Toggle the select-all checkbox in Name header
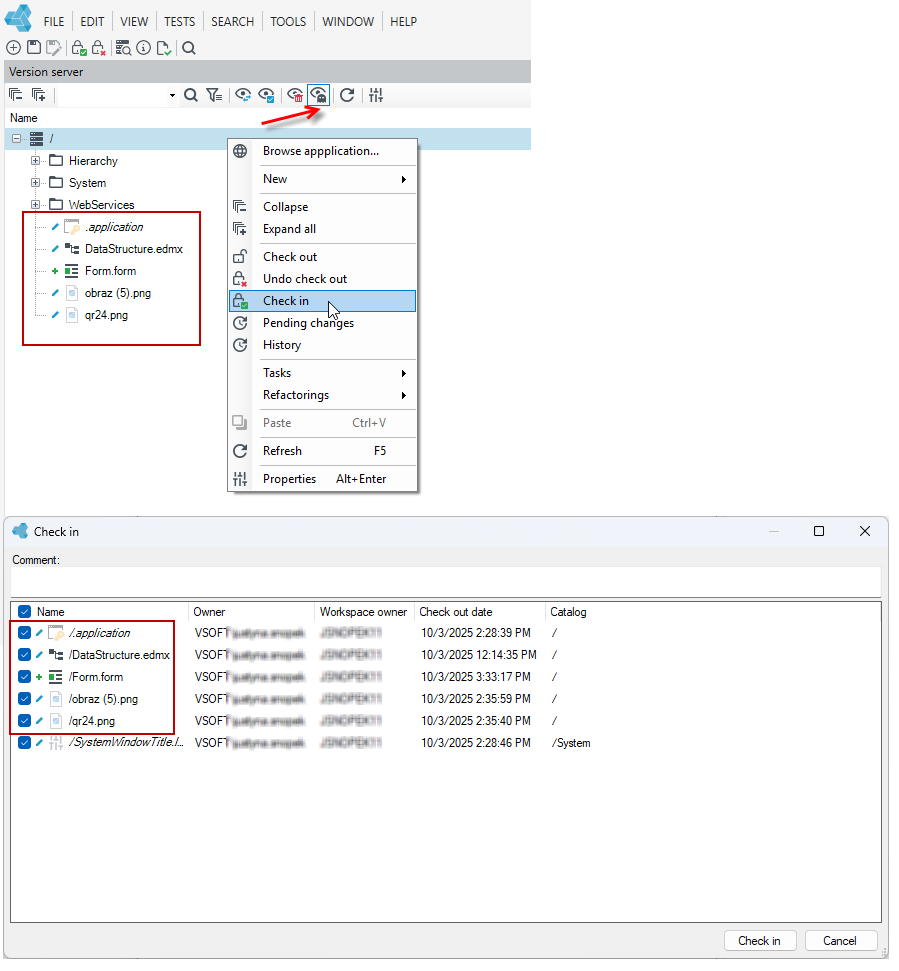 click(x=24, y=612)
